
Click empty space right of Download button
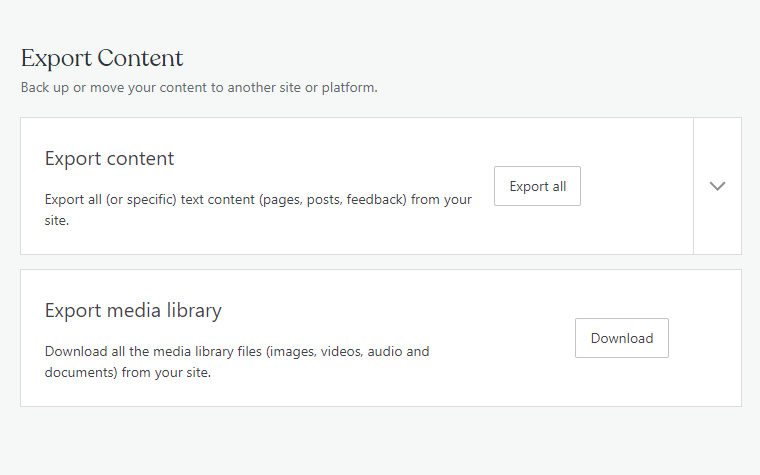(705, 338)
